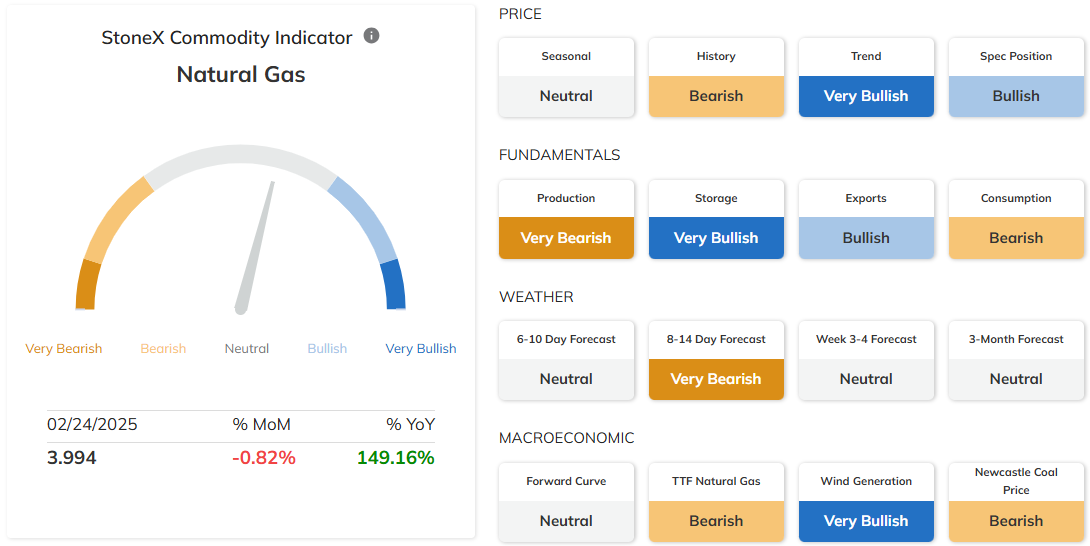Open the 3-Month Forecast card

pos(1016,360)
